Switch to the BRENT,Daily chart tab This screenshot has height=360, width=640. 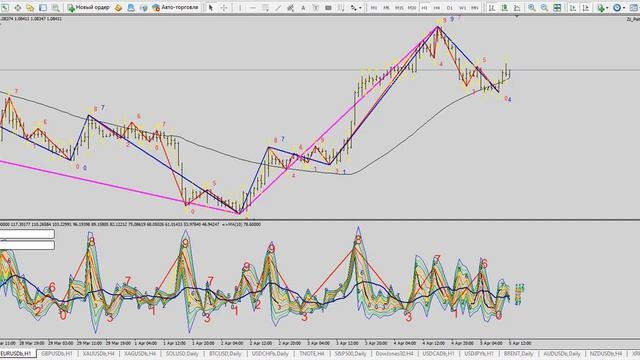coord(518,353)
